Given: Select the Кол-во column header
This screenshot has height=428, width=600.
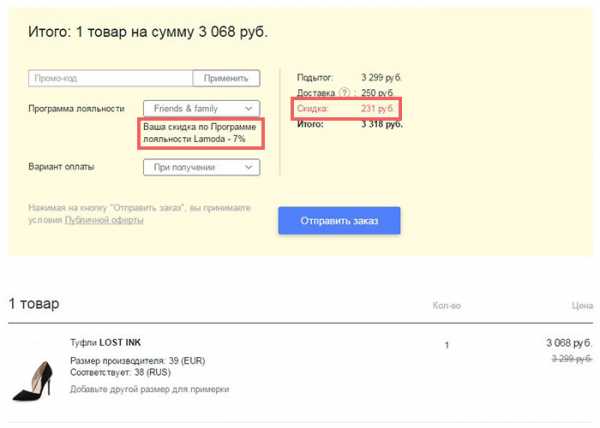Looking at the screenshot, I should click(x=446, y=305).
